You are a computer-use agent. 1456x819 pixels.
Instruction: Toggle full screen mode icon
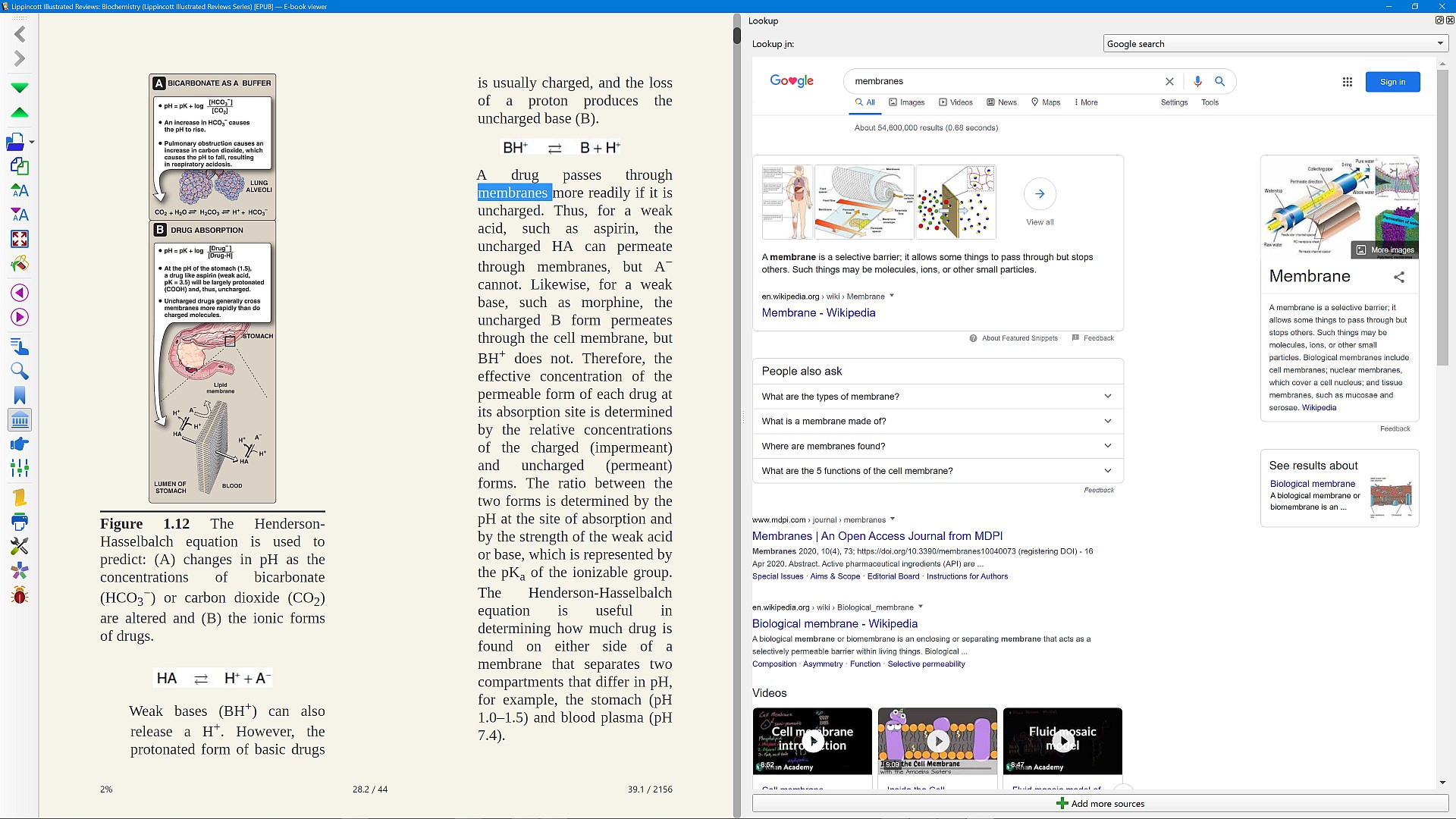tap(20, 240)
